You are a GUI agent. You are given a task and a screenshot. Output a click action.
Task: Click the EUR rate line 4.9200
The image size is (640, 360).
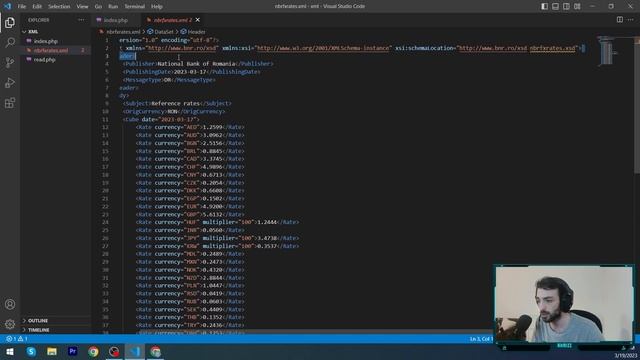pyautogui.click(x=190, y=207)
